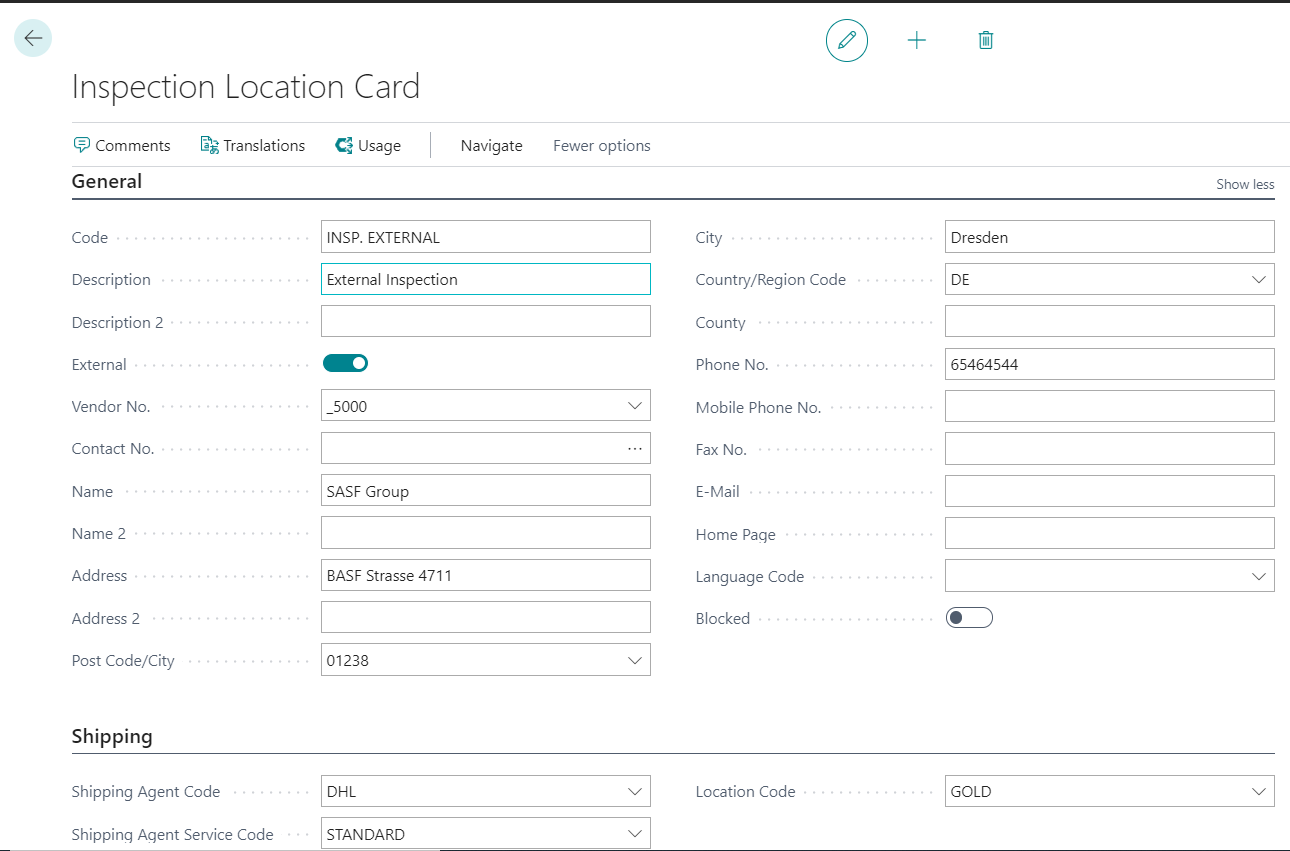Click the Address field
This screenshot has width=1290, height=851.
point(486,575)
